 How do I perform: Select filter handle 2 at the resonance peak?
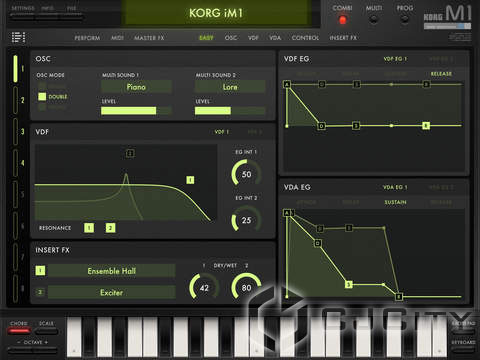click(130, 153)
